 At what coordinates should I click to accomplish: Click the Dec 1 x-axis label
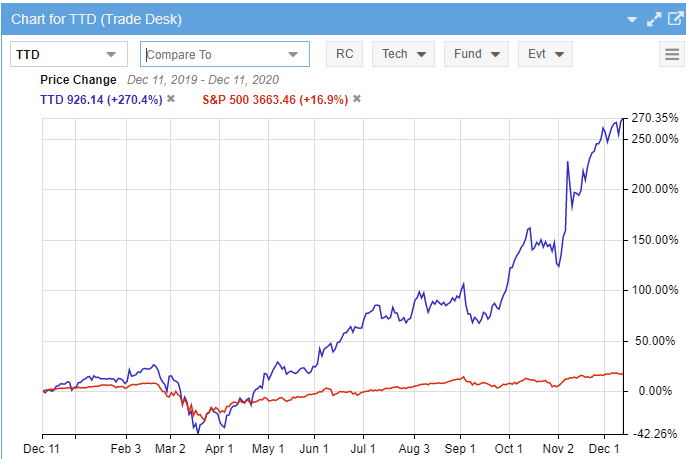click(x=604, y=449)
